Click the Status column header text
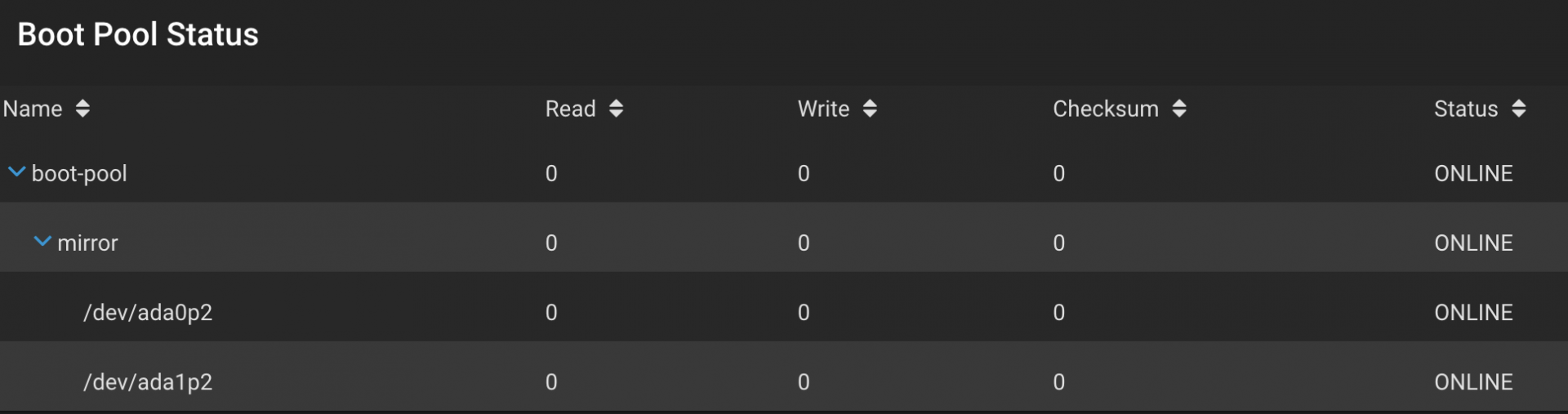1568x414 pixels. (1466, 109)
